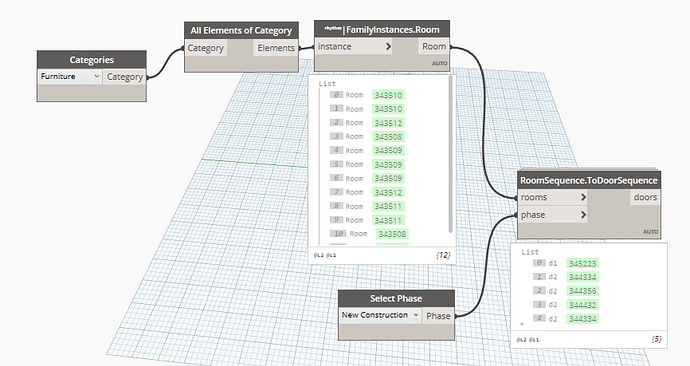Screen dimensions: 690x366
Task: Select the FamilyInstances.Room node header
Action: pos(382,29)
